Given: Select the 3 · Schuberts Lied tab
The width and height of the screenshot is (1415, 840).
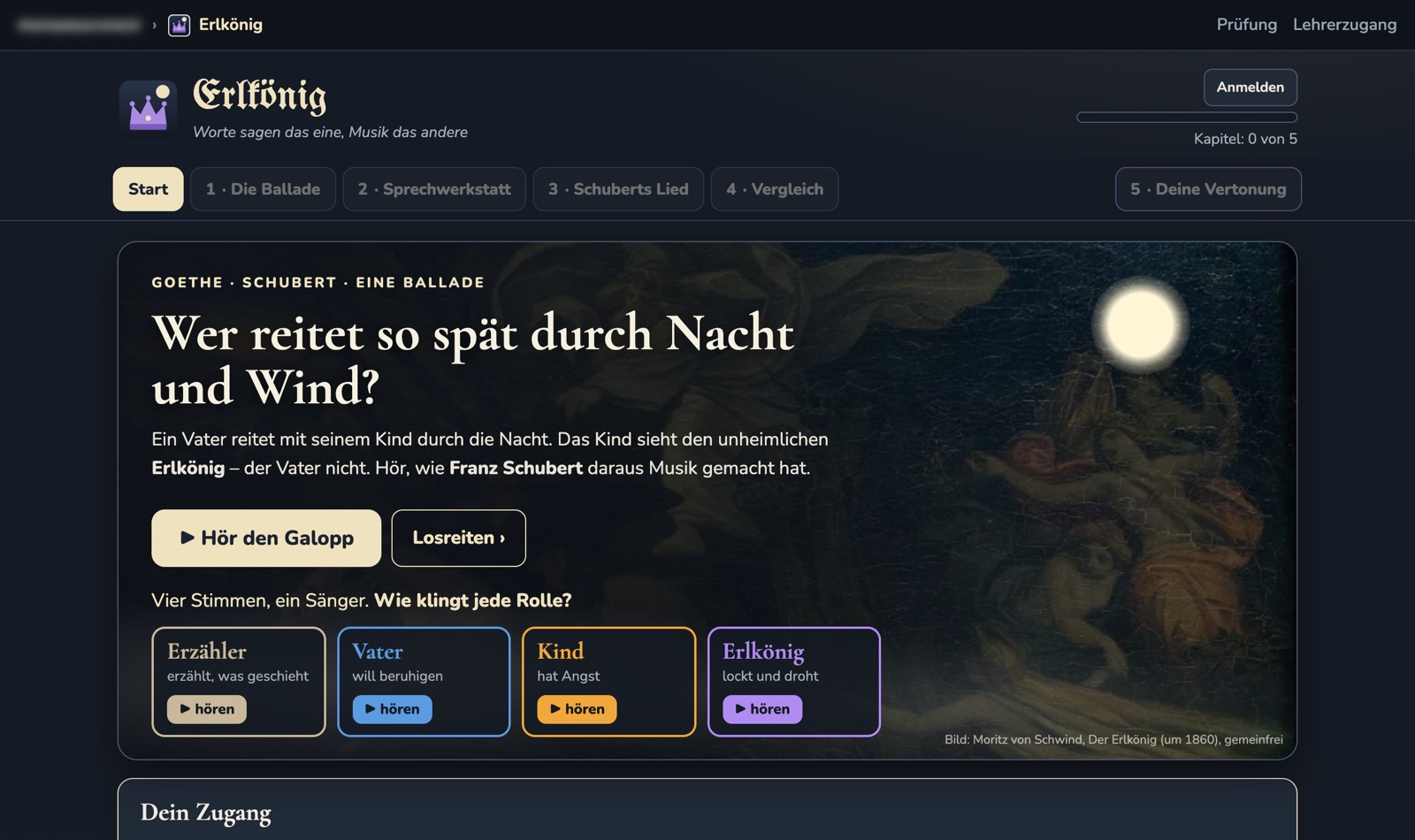Looking at the screenshot, I should click(x=618, y=189).
